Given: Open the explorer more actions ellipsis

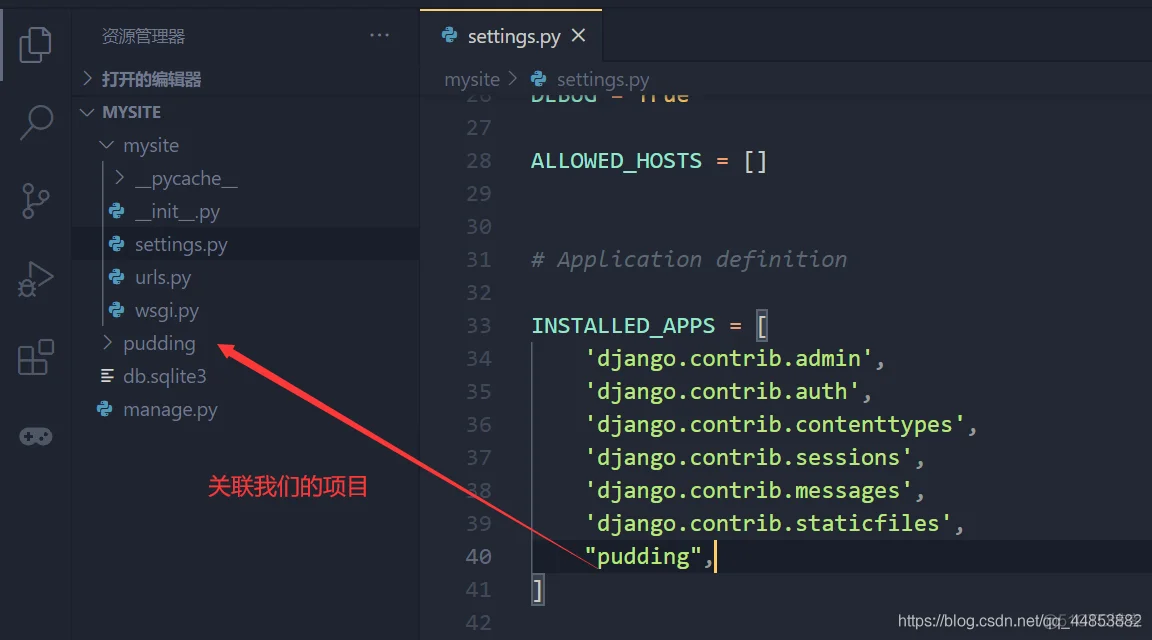Looking at the screenshot, I should coord(379,35).
